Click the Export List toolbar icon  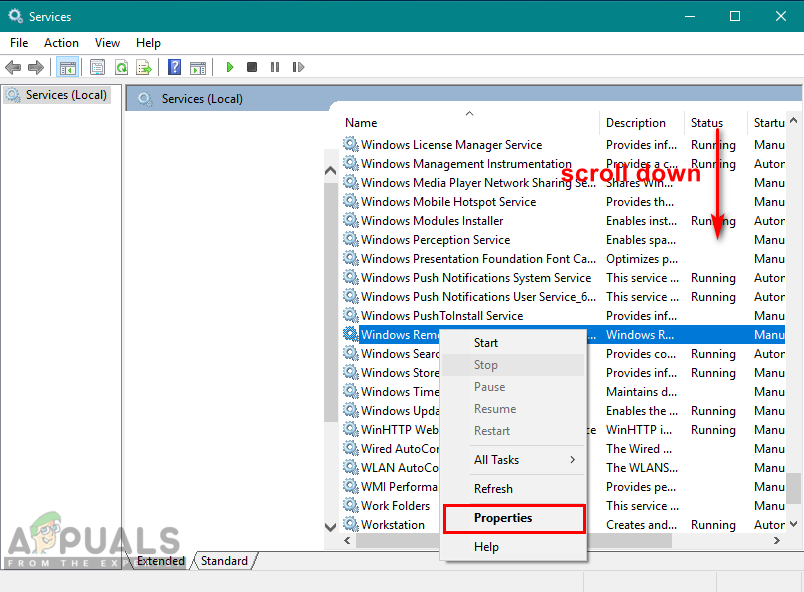[x=144, y=67]
